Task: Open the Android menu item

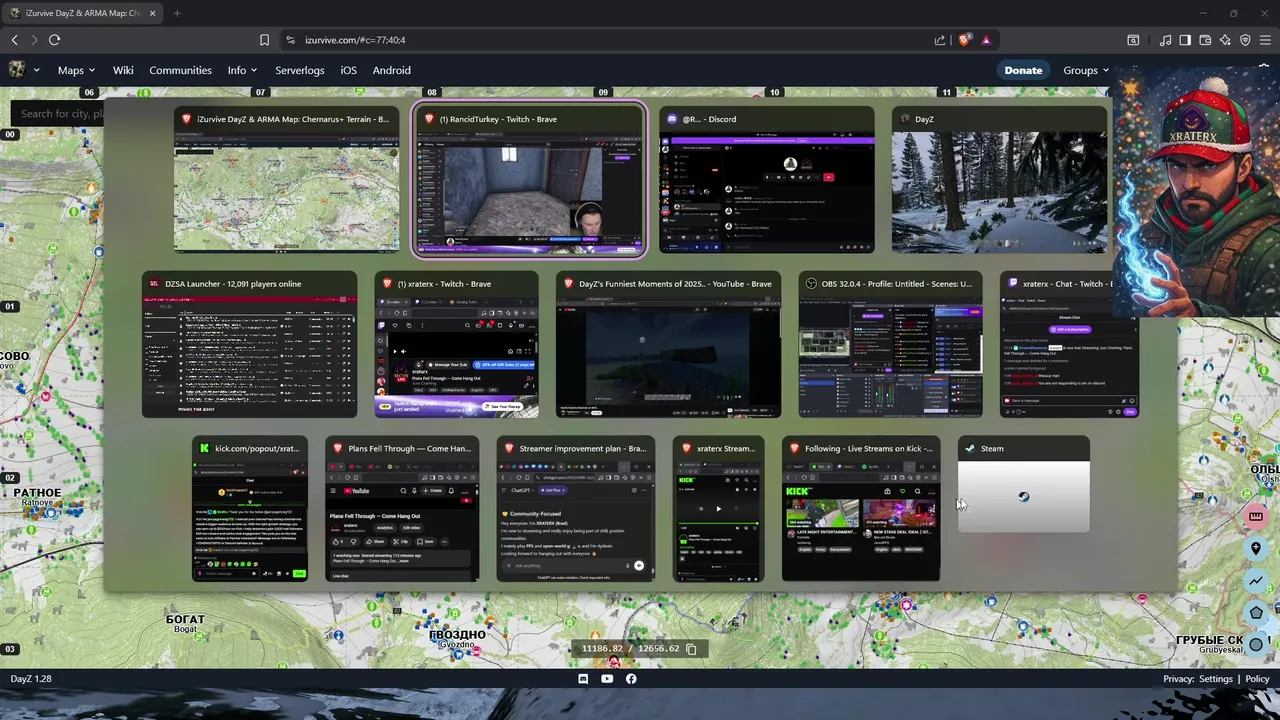Action: tap(391, 71)
